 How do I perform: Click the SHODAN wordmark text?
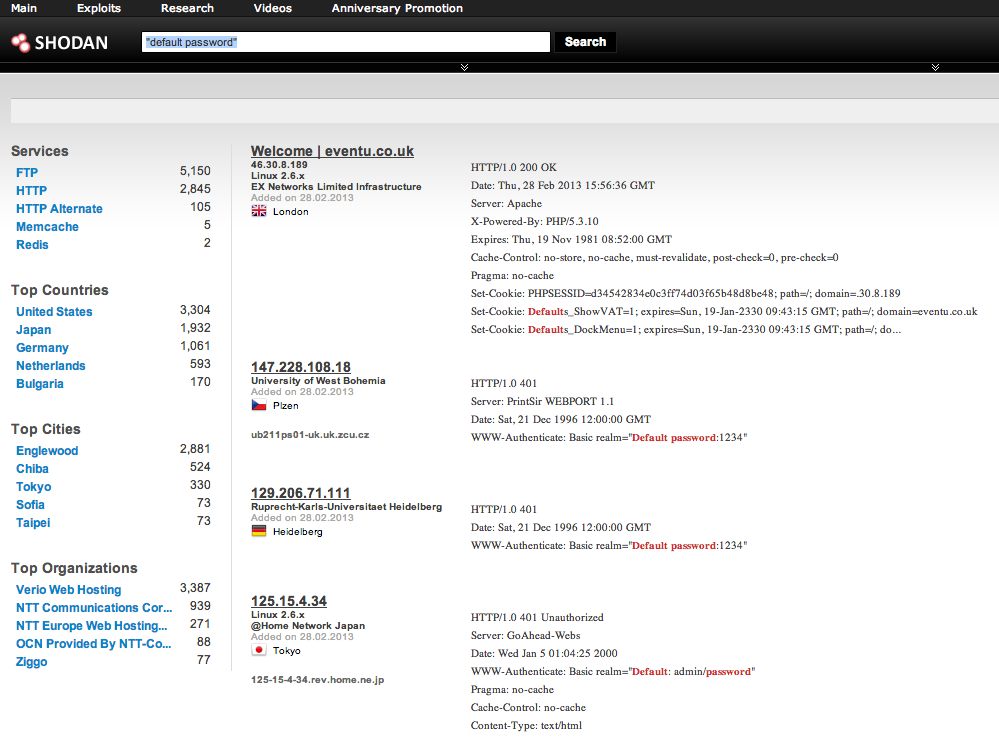point(71,43)
